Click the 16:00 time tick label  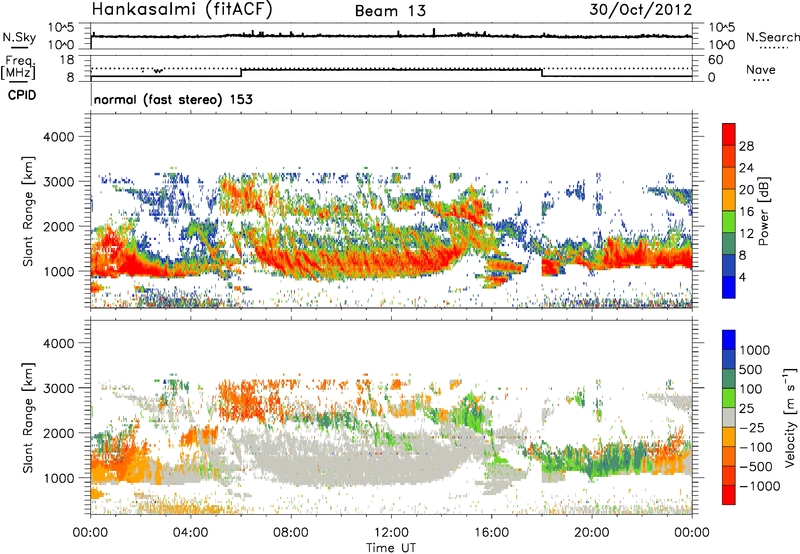(491, 533)
